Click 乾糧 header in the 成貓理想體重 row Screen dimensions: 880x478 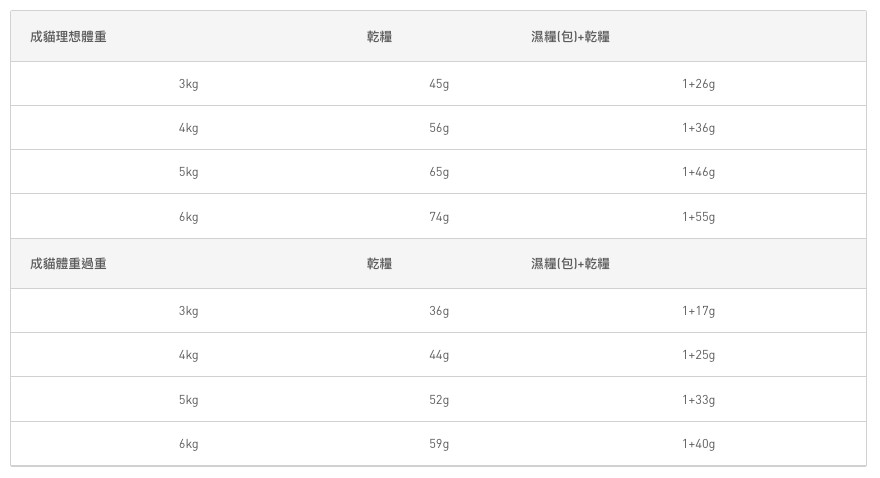tap(379, 37)
